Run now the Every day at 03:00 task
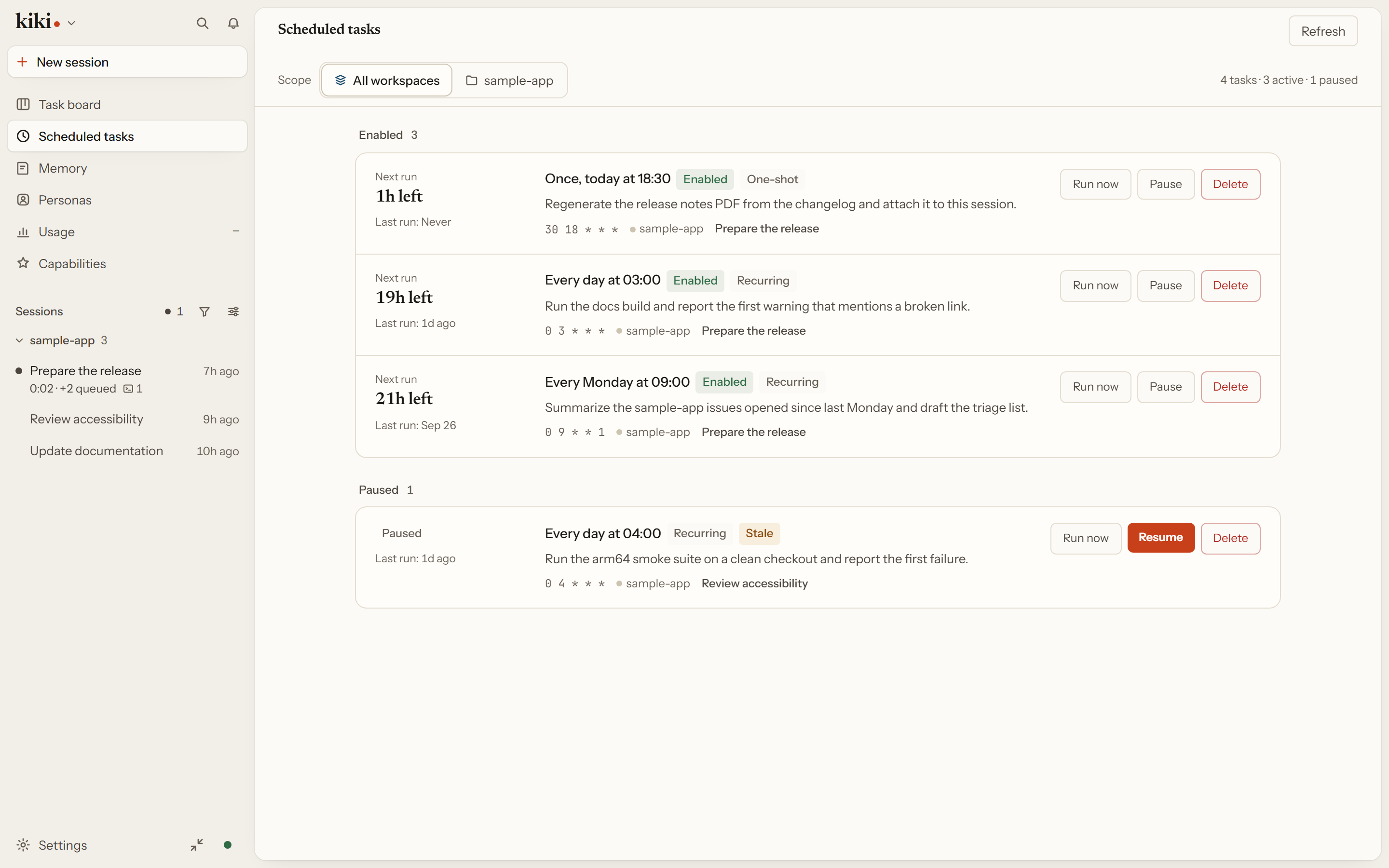The image size is (1389, 868). [x=1095, y=286]
